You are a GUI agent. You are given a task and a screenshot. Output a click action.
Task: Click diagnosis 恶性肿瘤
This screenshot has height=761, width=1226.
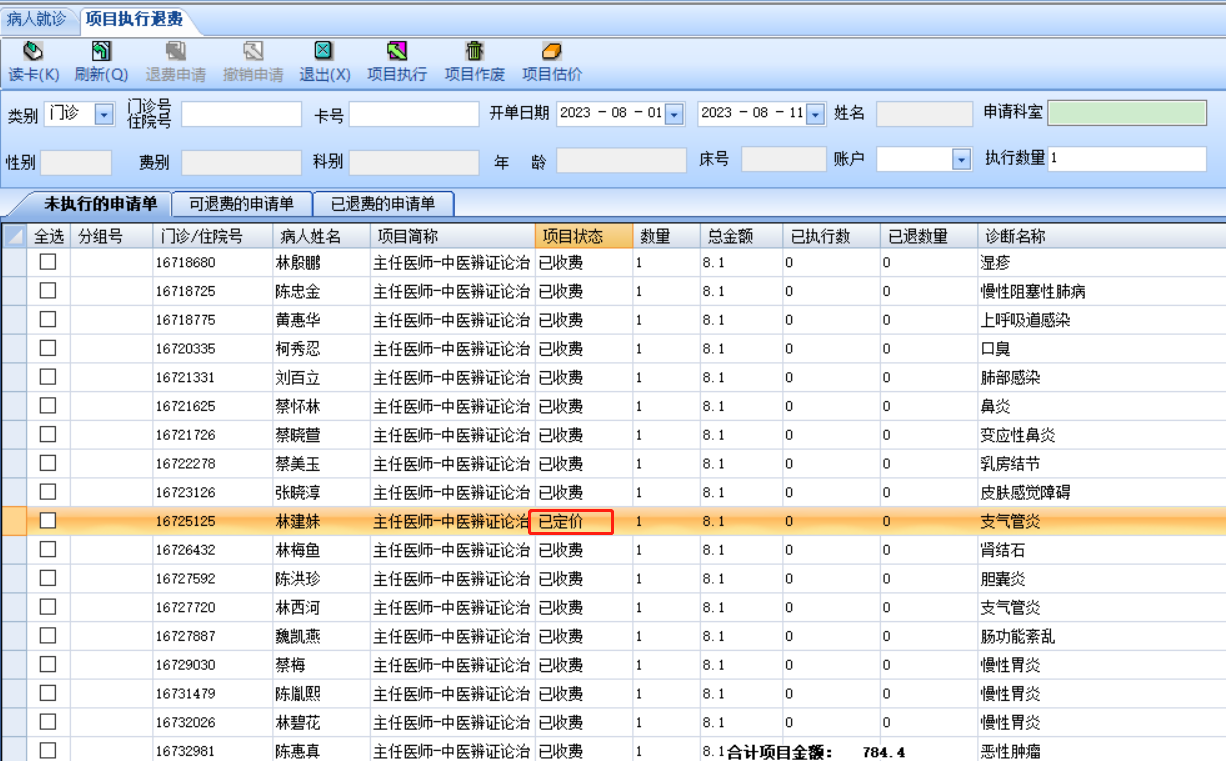(1010, 751)
